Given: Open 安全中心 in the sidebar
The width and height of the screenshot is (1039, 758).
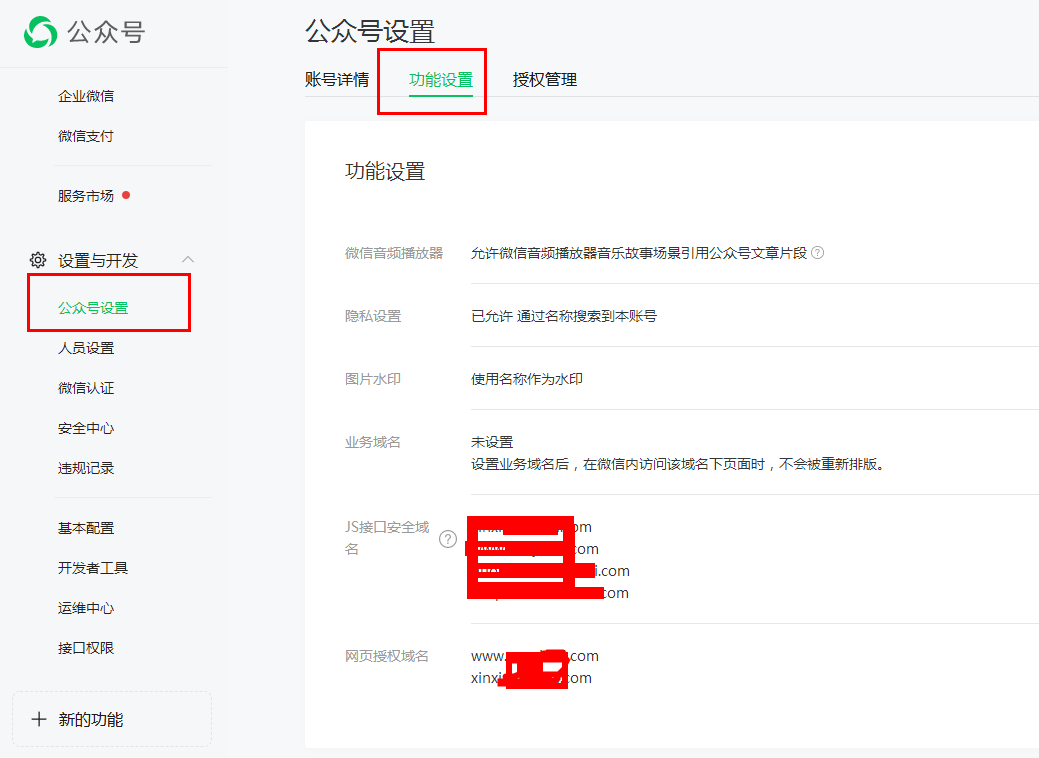Looking at the screenshot, I should point(86,428).
